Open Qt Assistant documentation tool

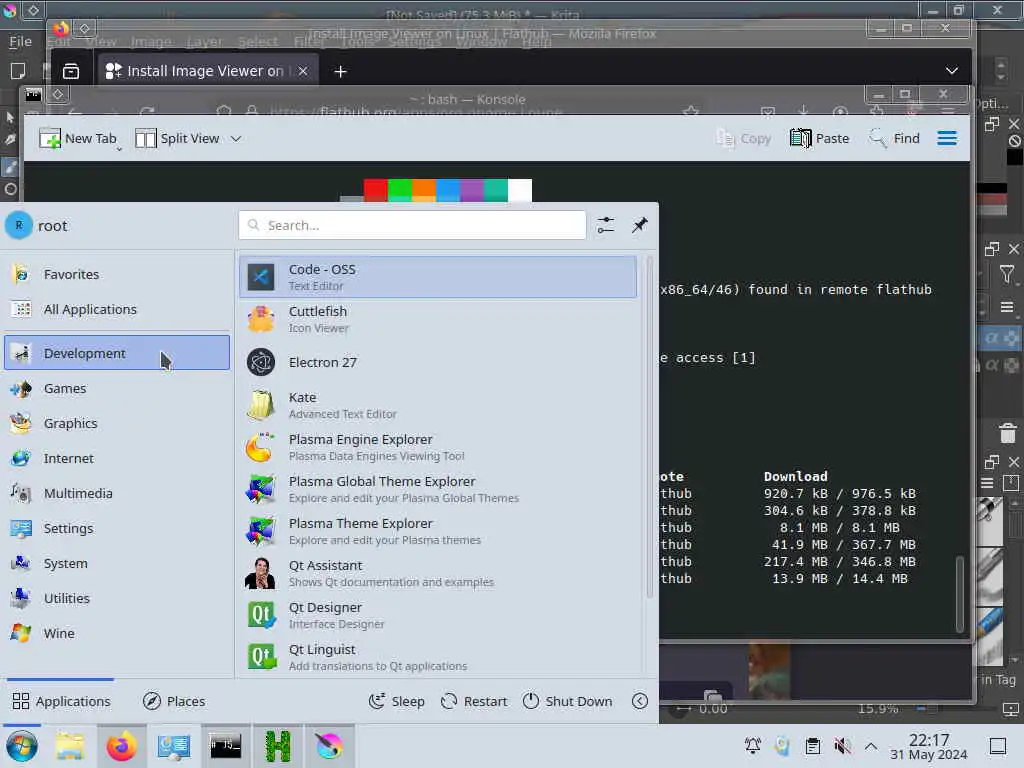tap(438, 573)
